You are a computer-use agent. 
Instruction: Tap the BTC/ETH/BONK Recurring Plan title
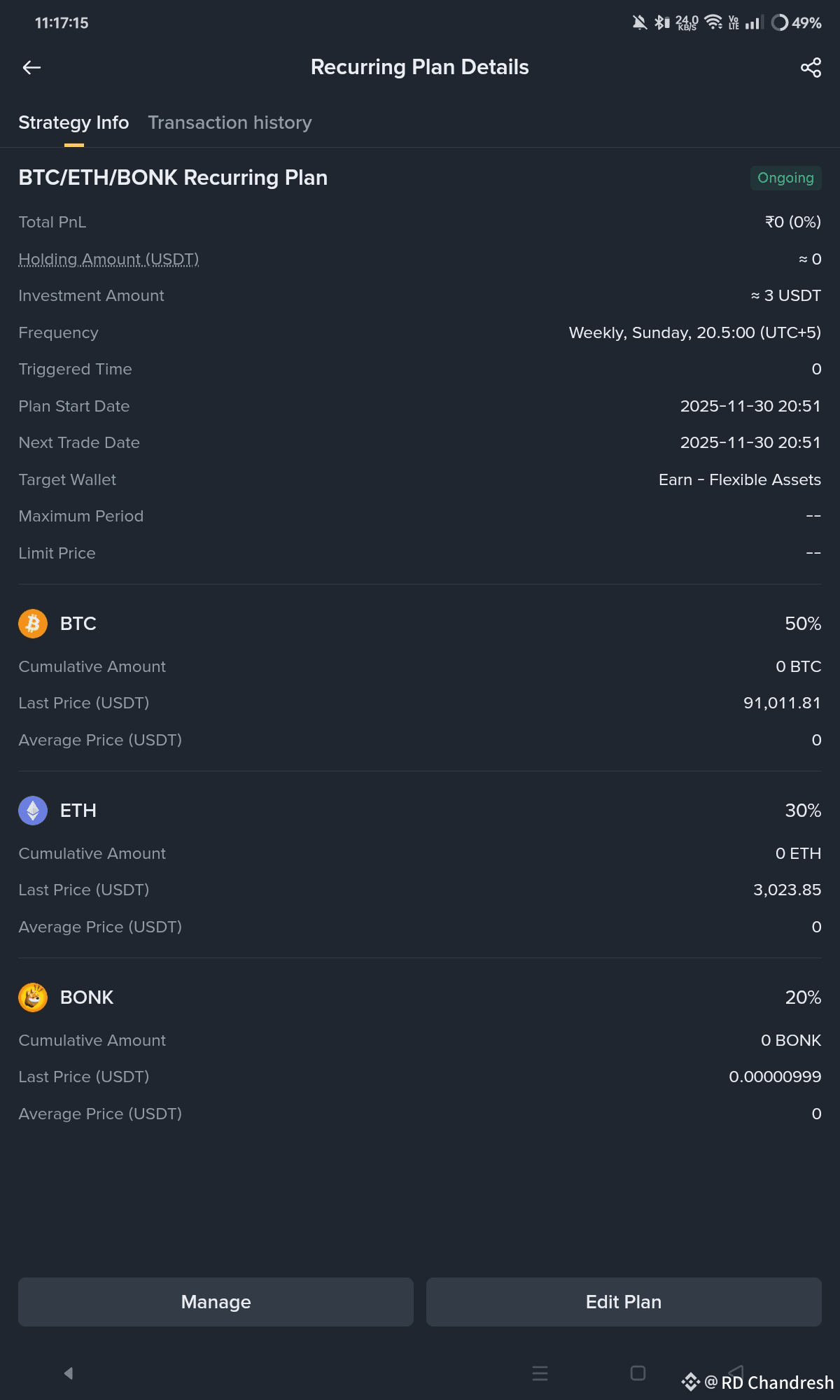[173, 178]
